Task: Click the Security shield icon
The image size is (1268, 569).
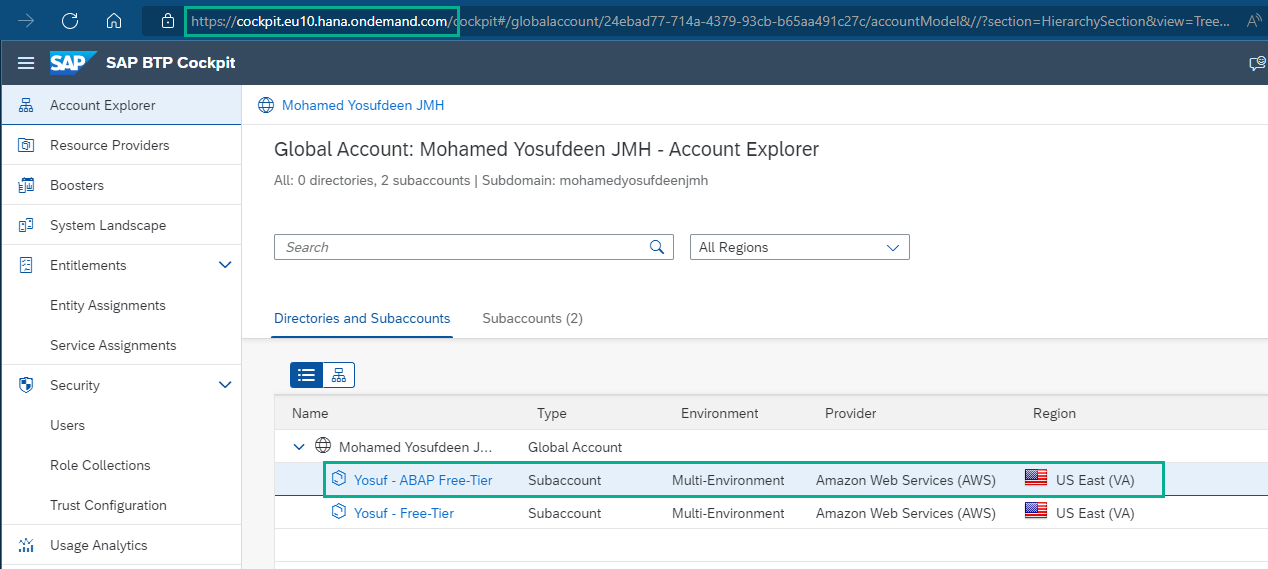Action: [x=26, y=385]
